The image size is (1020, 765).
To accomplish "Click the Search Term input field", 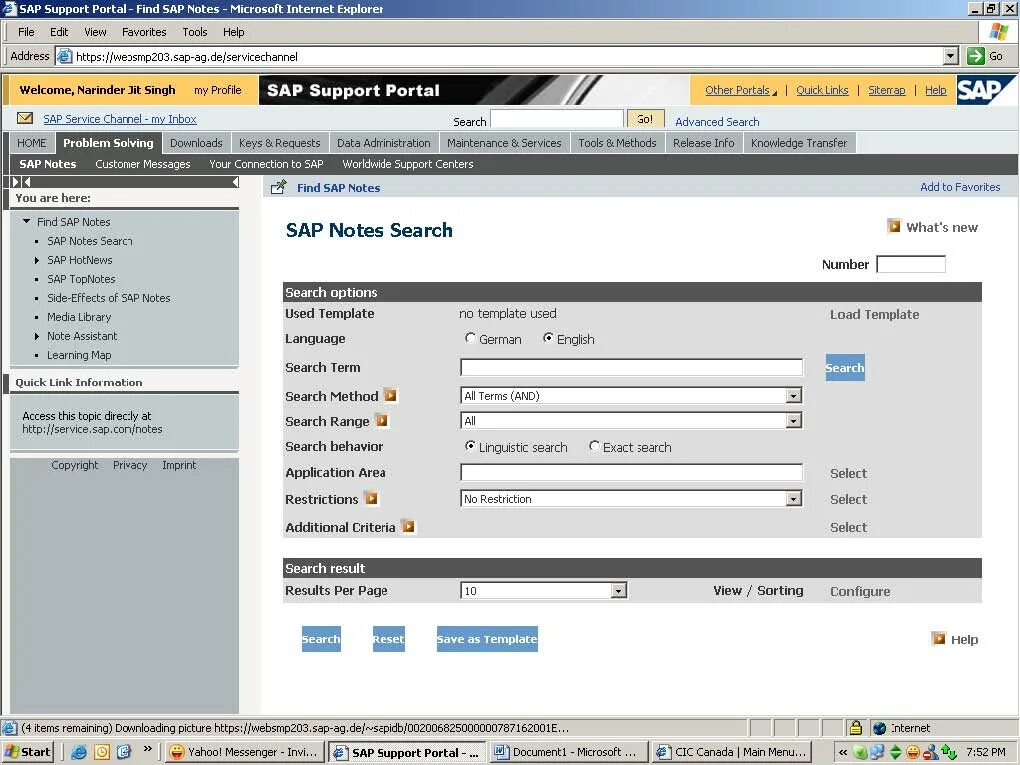I will (631, 368).
